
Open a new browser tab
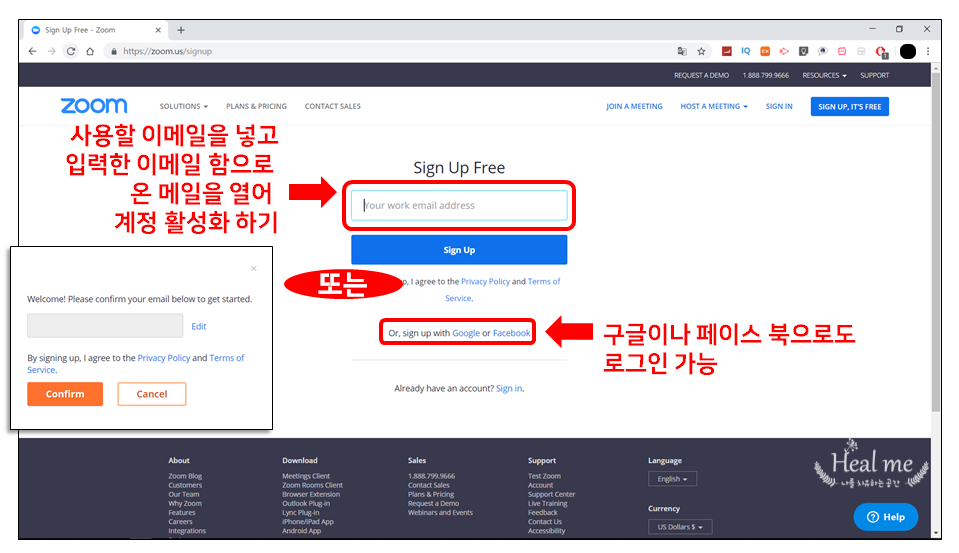[181, 30]
